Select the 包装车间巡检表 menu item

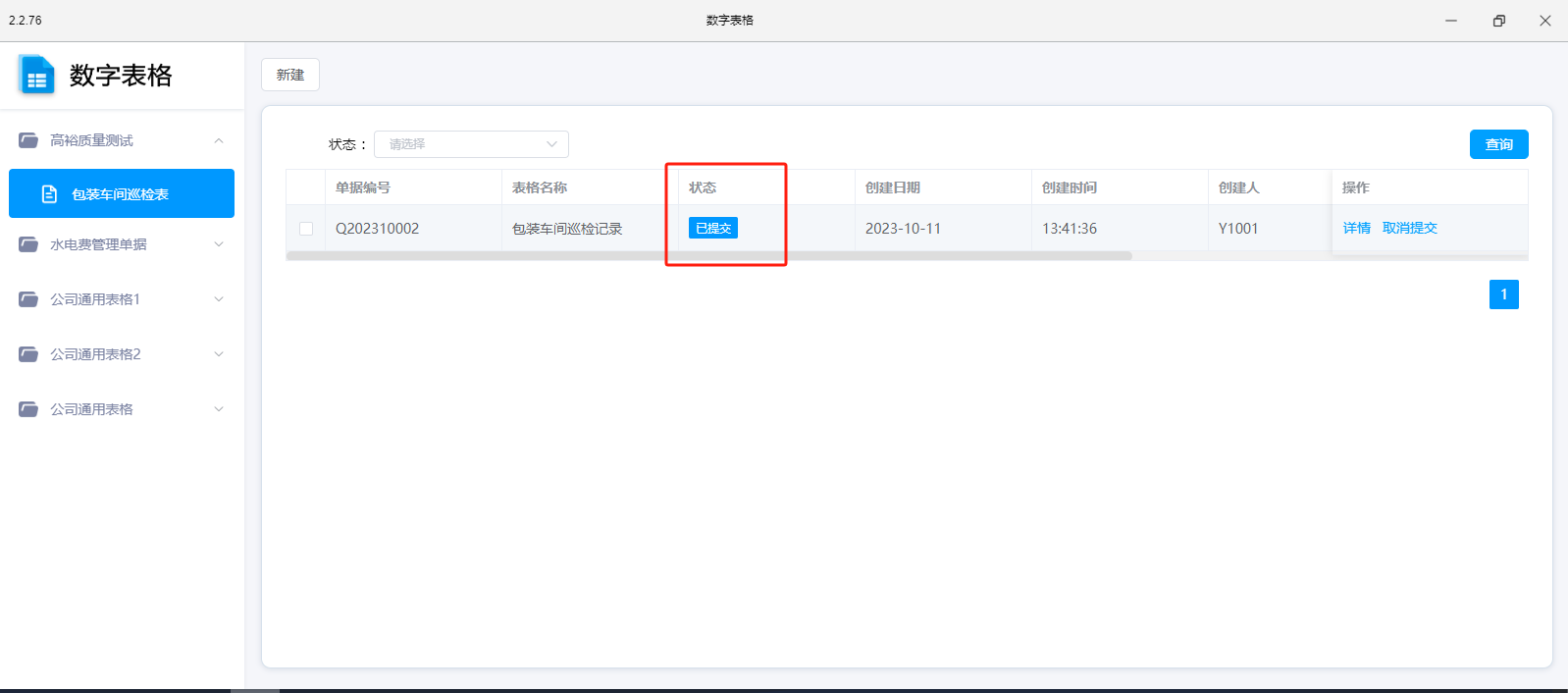122,193
